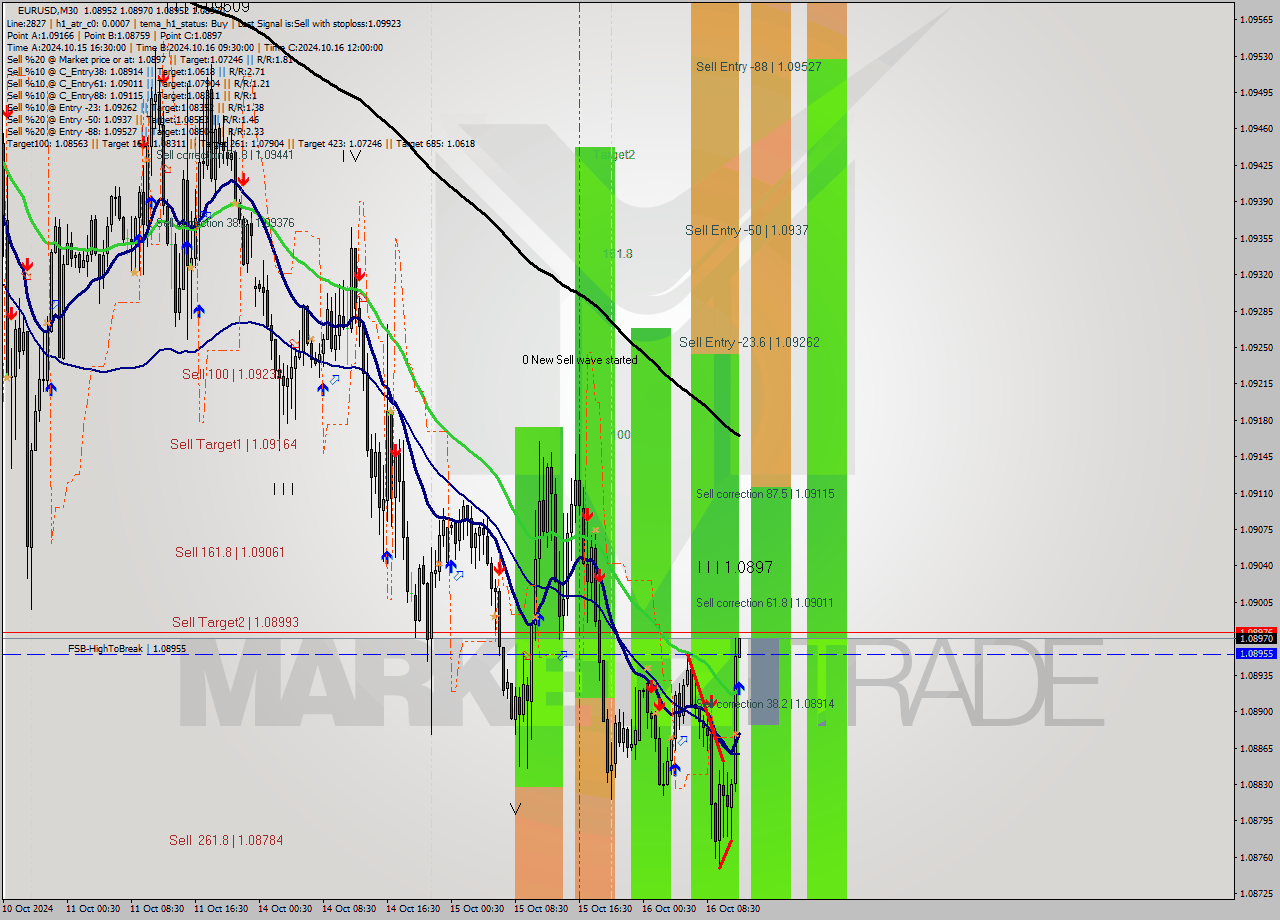Click the 1.08830 price axis label

click(x=1256, y=784)
